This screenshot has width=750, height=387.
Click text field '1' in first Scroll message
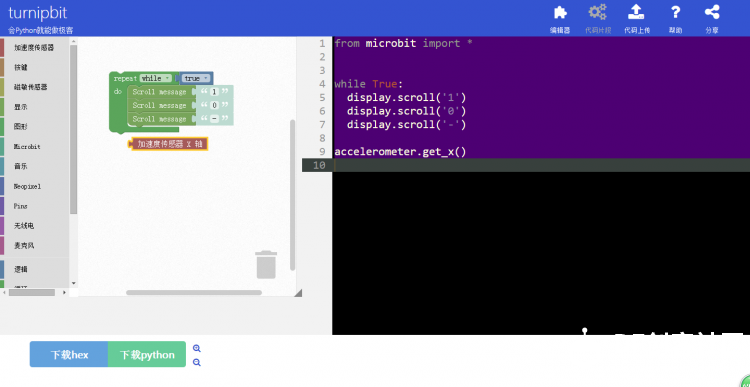(x=214, y=91)
